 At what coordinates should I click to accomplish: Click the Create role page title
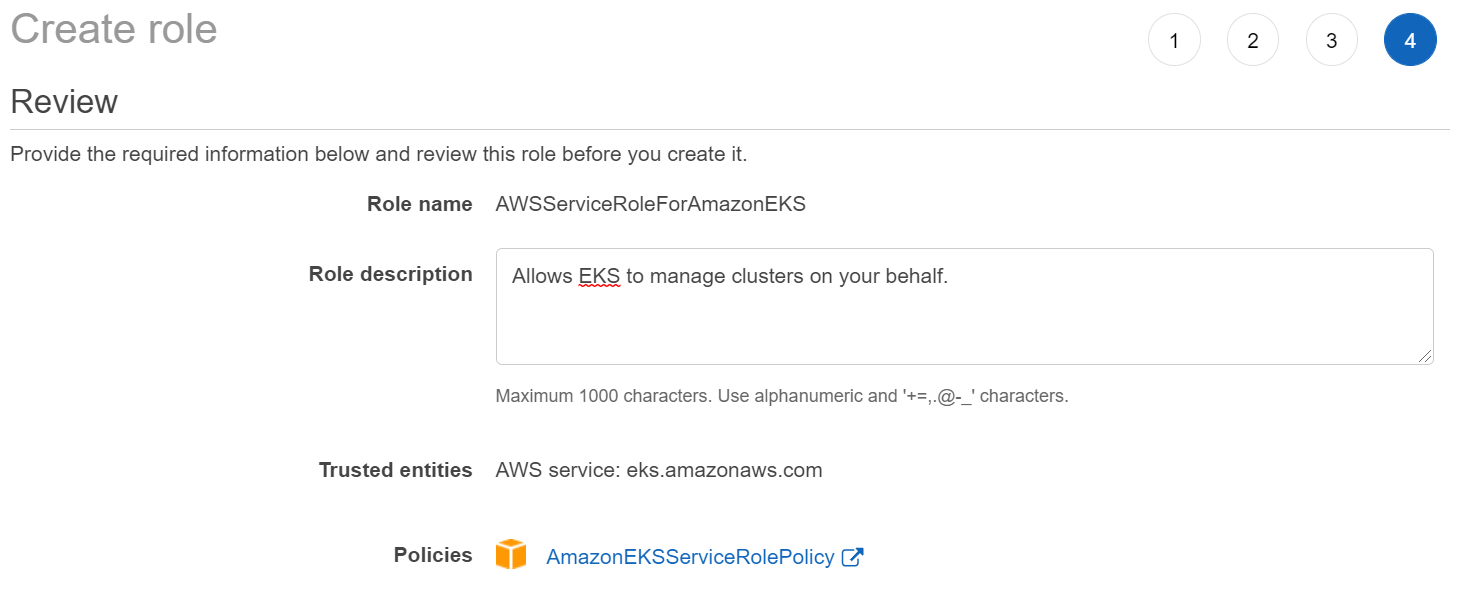[114, 29]
